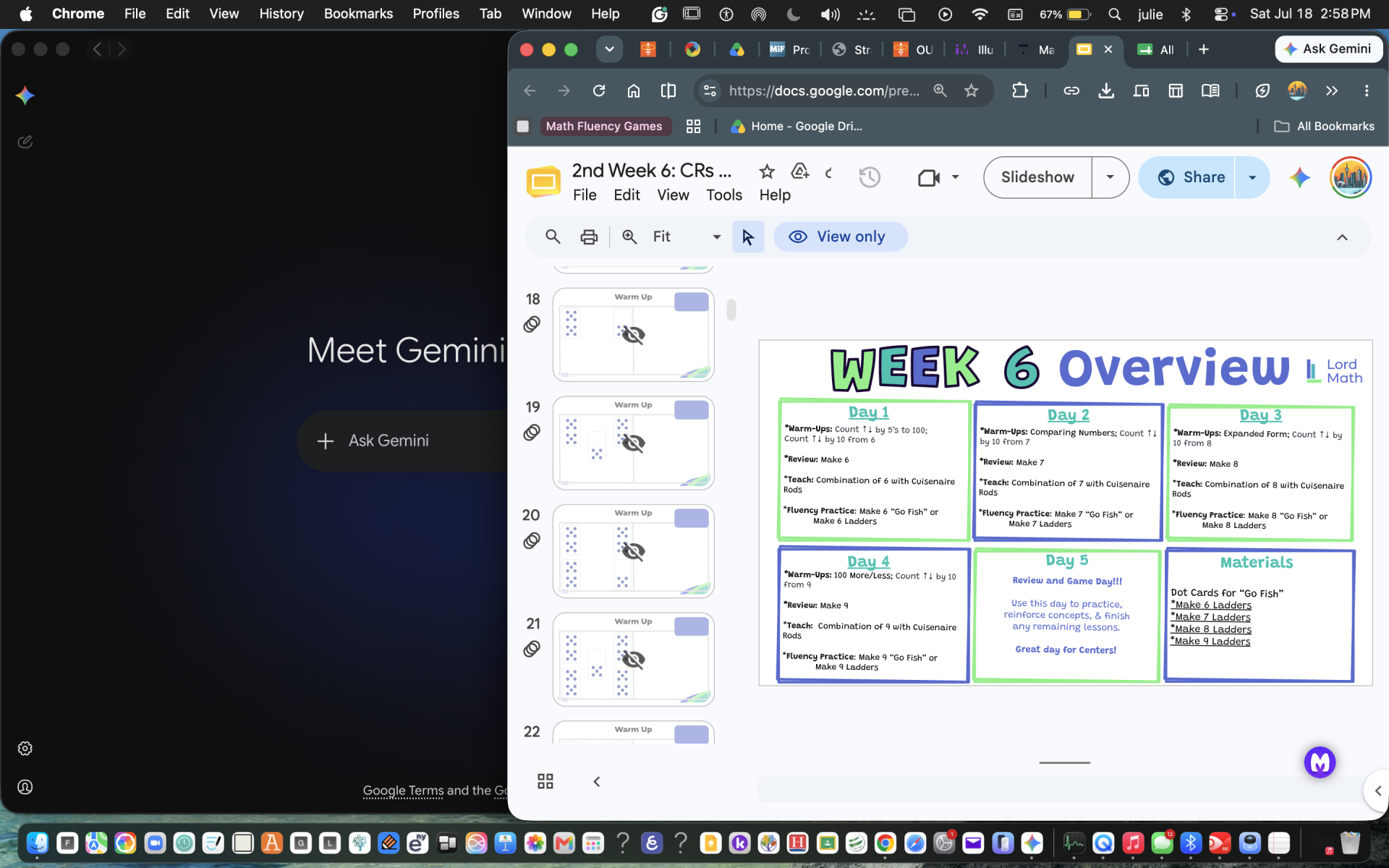Click the Slideshow button

(x=1037, y=177)
